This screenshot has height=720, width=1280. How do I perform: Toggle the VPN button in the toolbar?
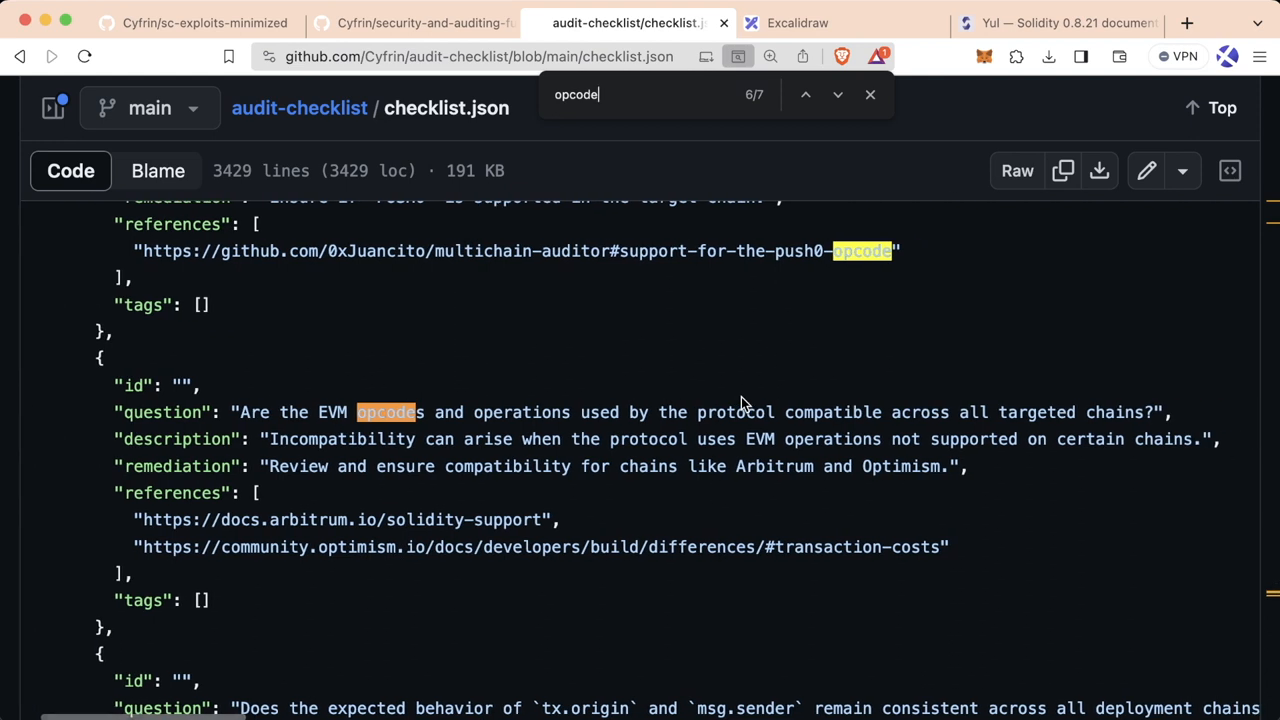(1178, 56)
